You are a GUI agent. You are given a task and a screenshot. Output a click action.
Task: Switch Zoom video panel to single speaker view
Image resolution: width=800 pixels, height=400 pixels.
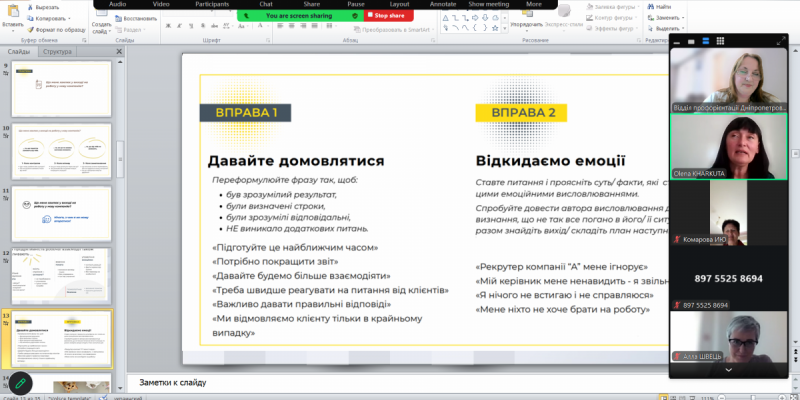click(x=691, y=41)
